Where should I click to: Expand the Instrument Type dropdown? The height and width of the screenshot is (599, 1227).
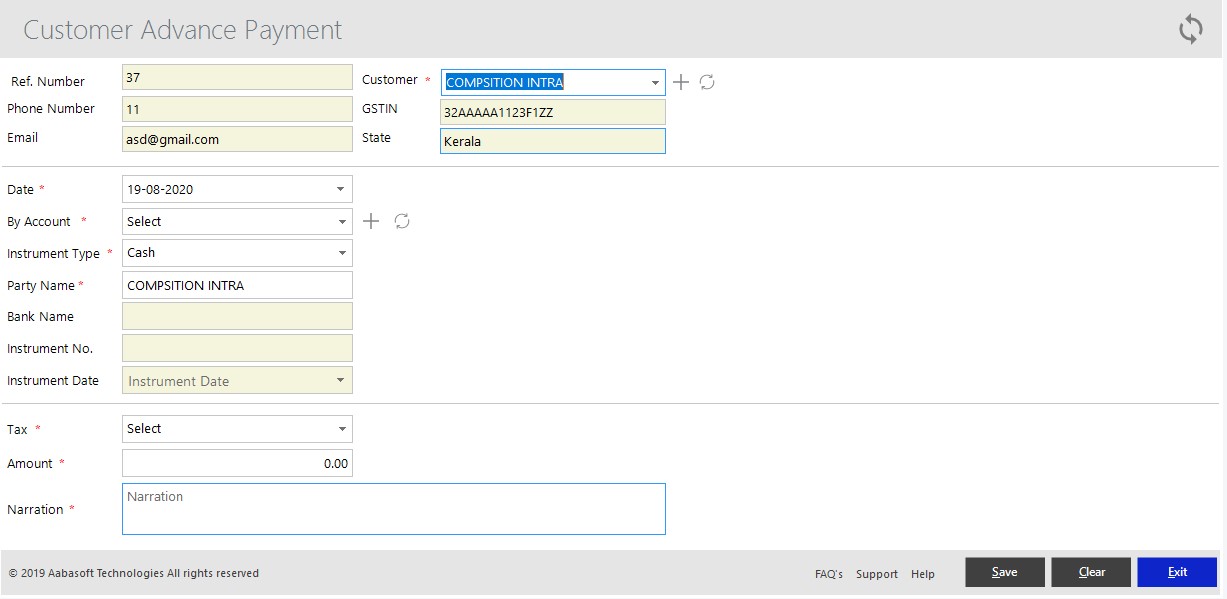340,253
